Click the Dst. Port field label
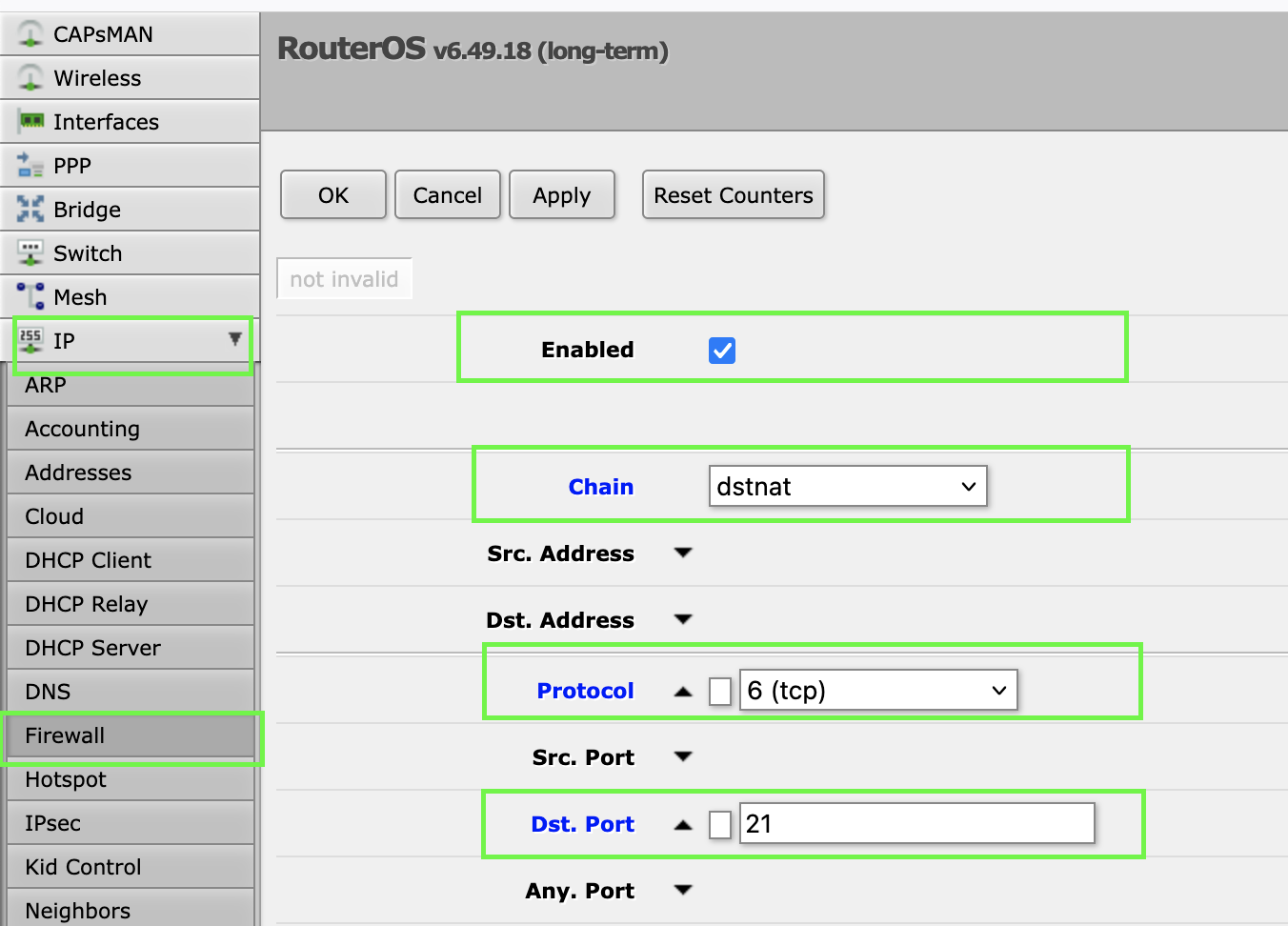The image size is (1288, 926). (x=583, y=824)
